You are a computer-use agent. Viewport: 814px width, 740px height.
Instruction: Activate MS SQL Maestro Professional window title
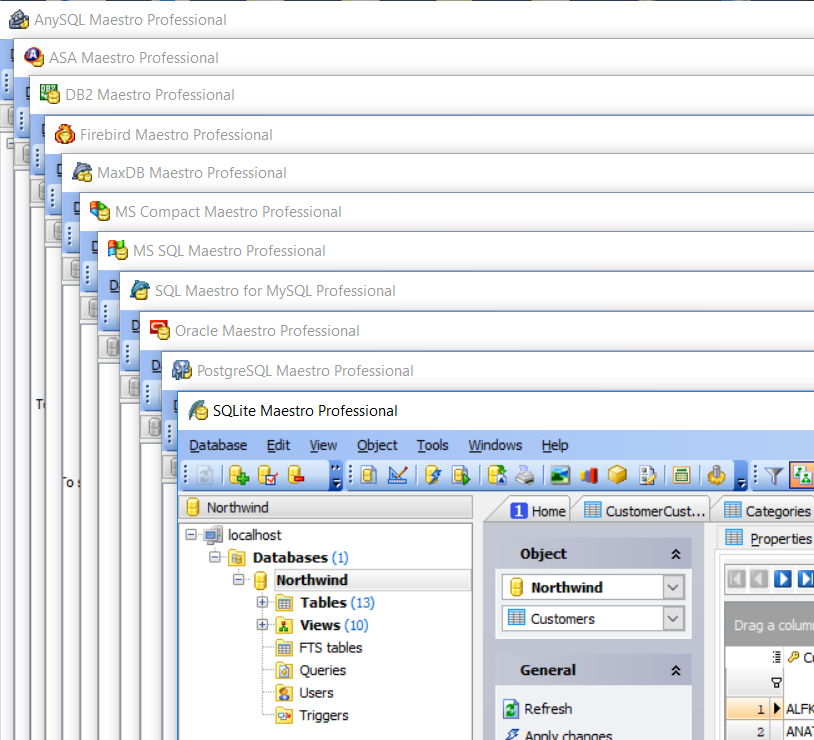point(229,251)
